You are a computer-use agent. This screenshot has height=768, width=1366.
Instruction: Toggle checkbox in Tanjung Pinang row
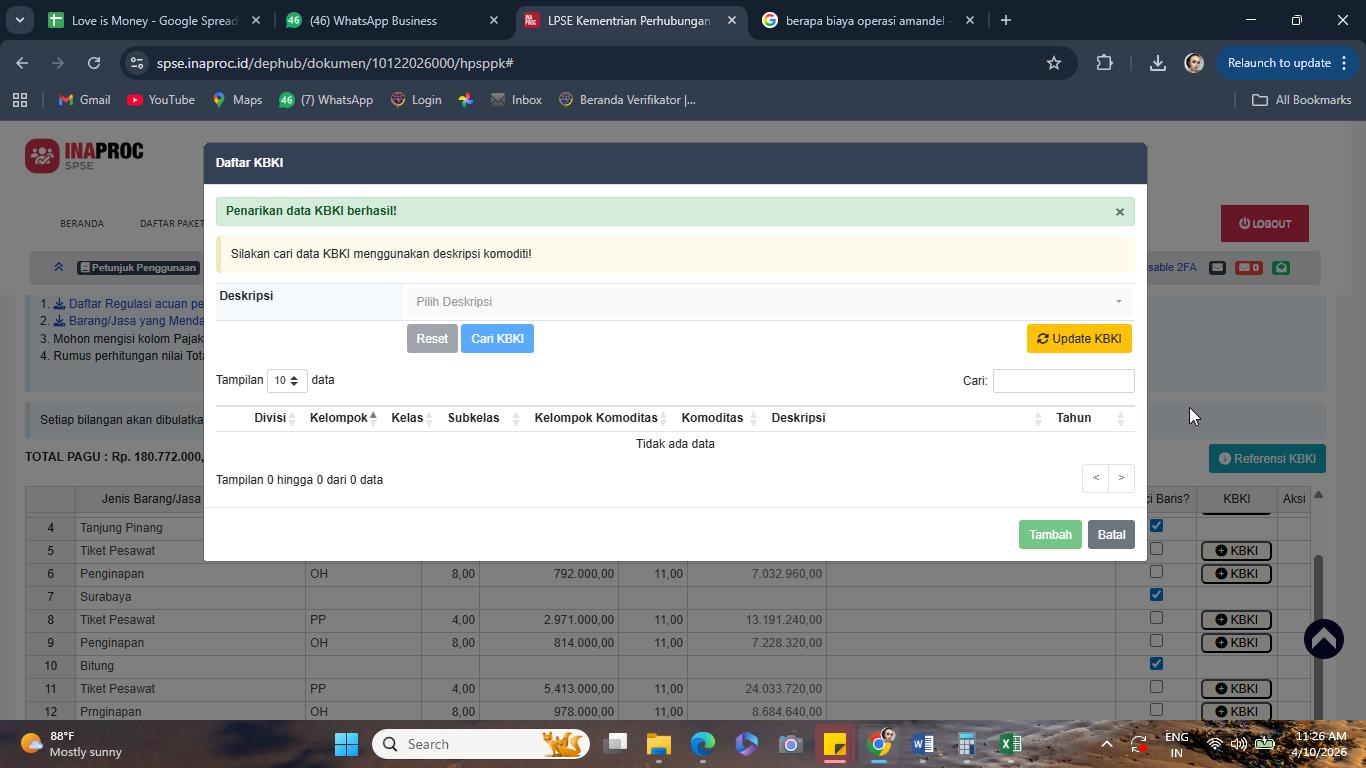1156,526
